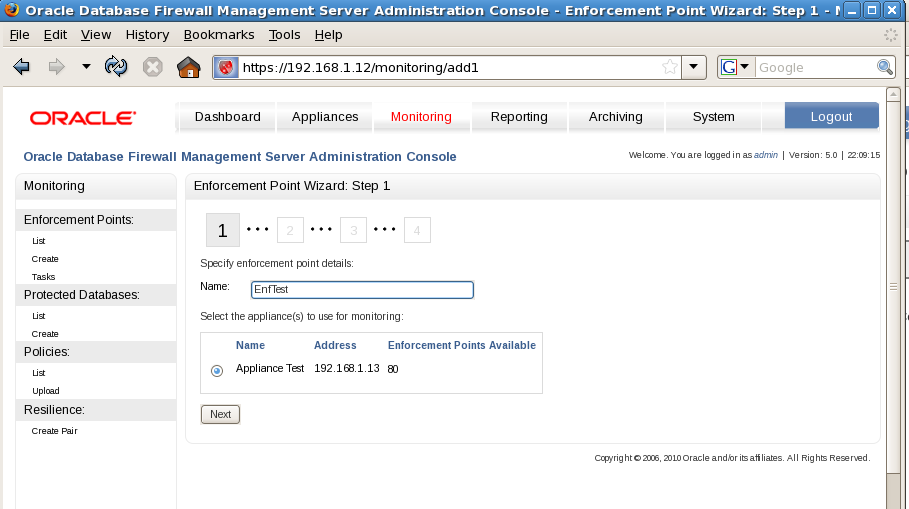This screenshot has width=909, height=509.
Task: Click the Stop loading icon
Action: [152, 67]
